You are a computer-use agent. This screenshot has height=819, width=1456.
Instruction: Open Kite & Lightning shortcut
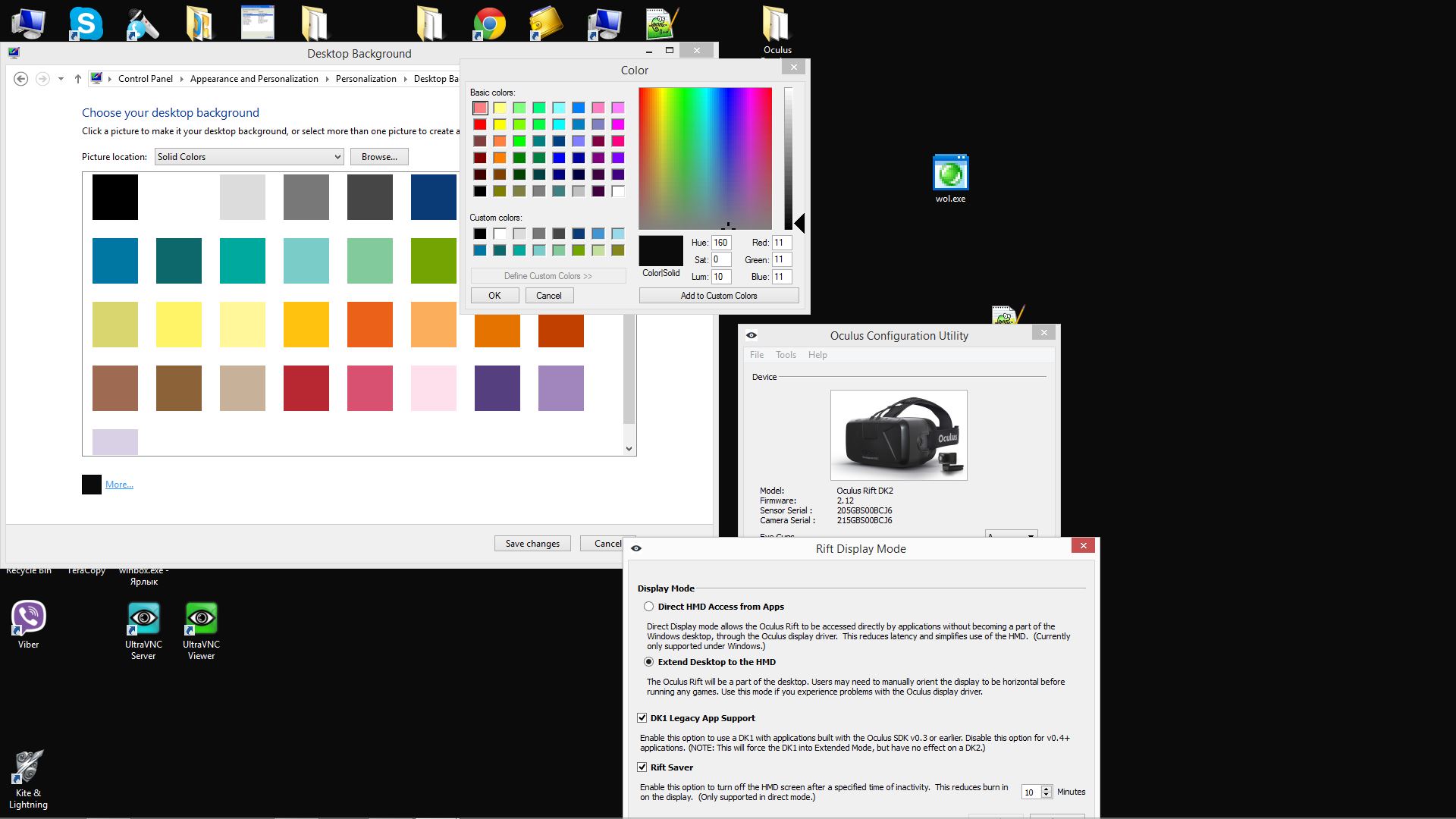coord(28,780)
